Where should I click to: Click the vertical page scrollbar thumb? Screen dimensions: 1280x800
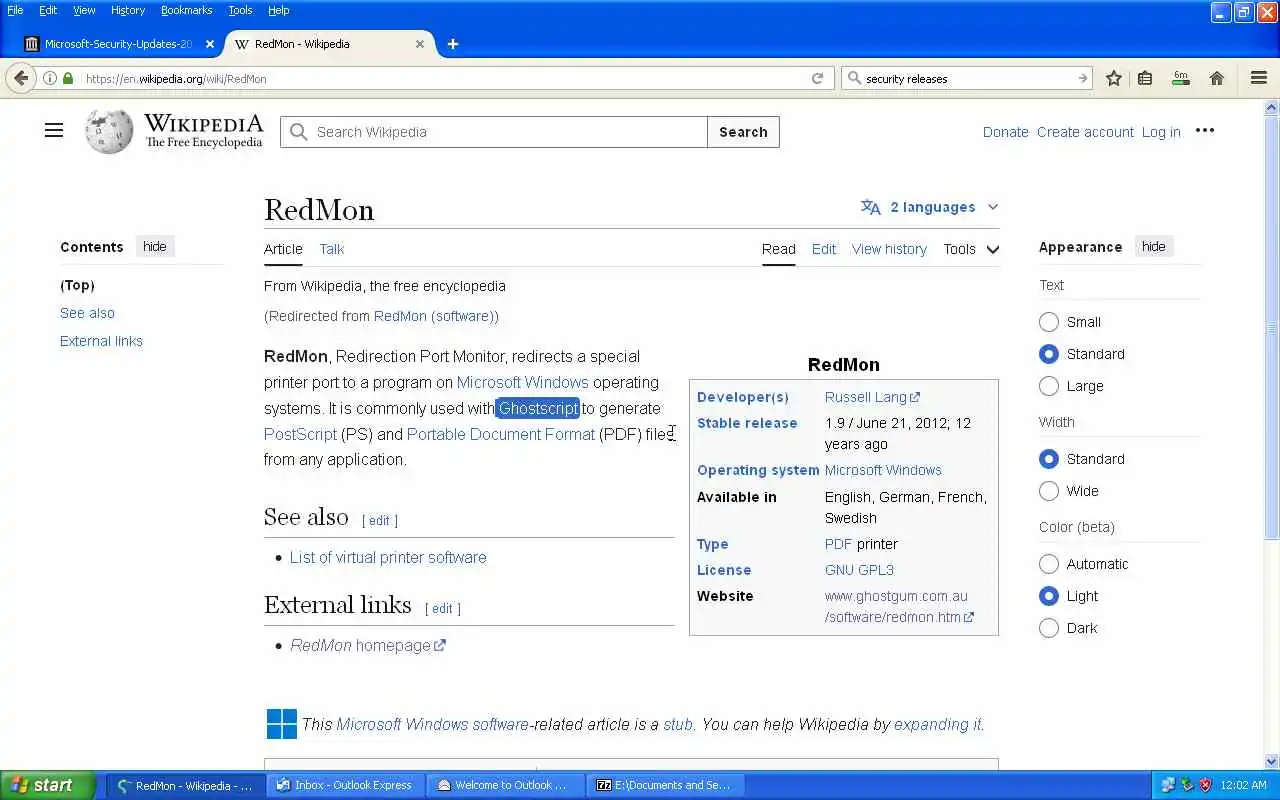tap(1272, 330)
